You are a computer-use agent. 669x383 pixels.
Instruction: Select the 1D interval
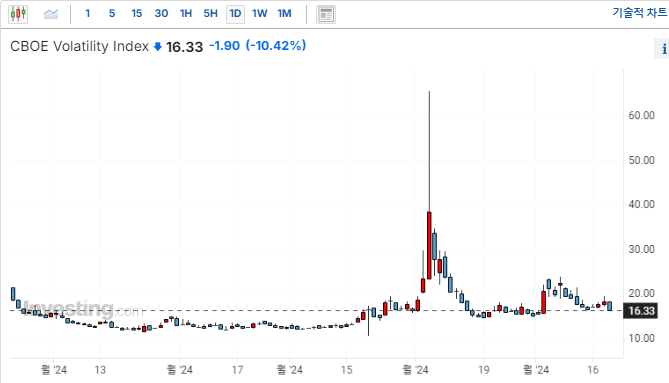(x=235, y=14)
